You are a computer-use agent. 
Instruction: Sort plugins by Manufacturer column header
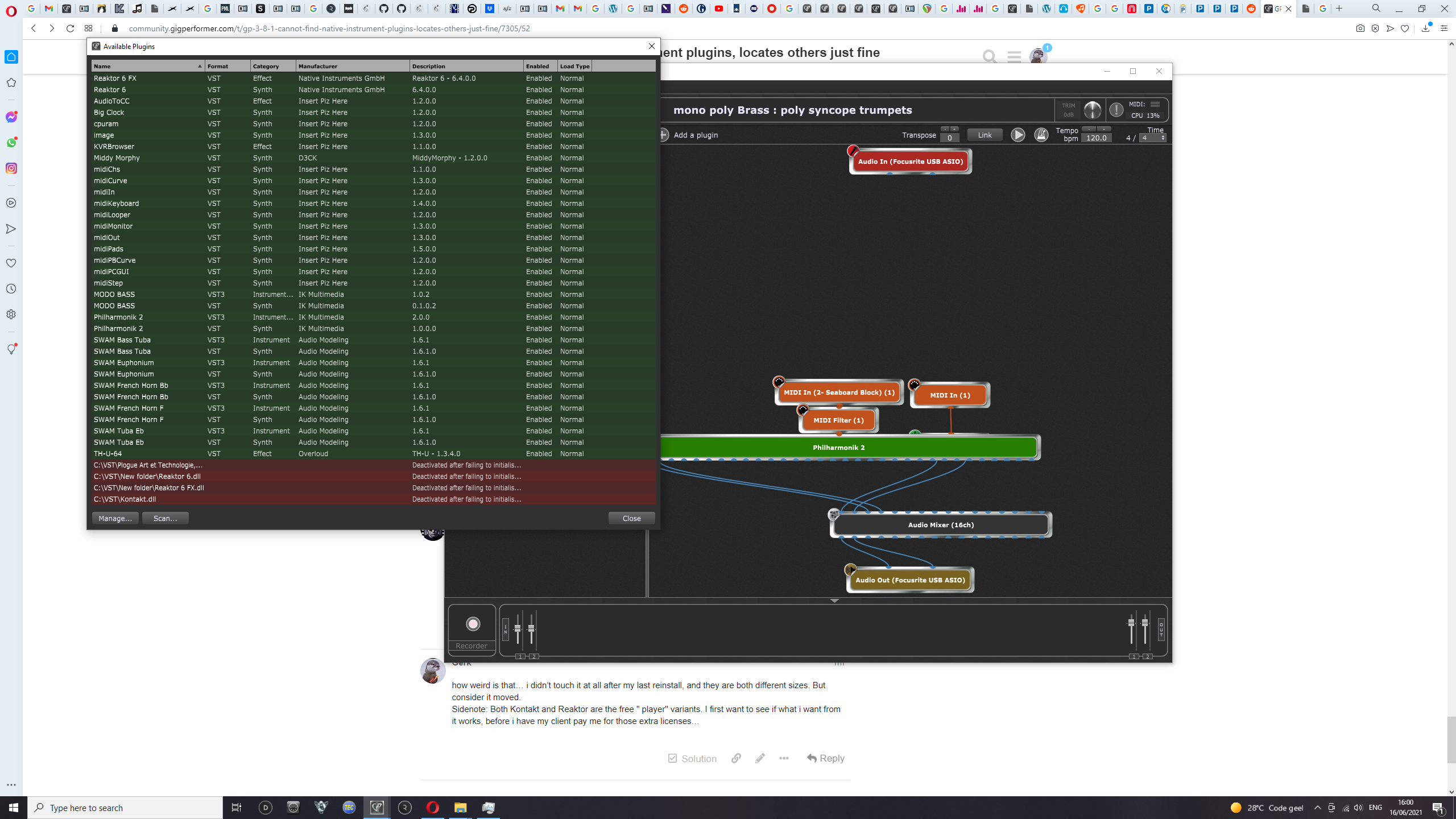[353, 66]
